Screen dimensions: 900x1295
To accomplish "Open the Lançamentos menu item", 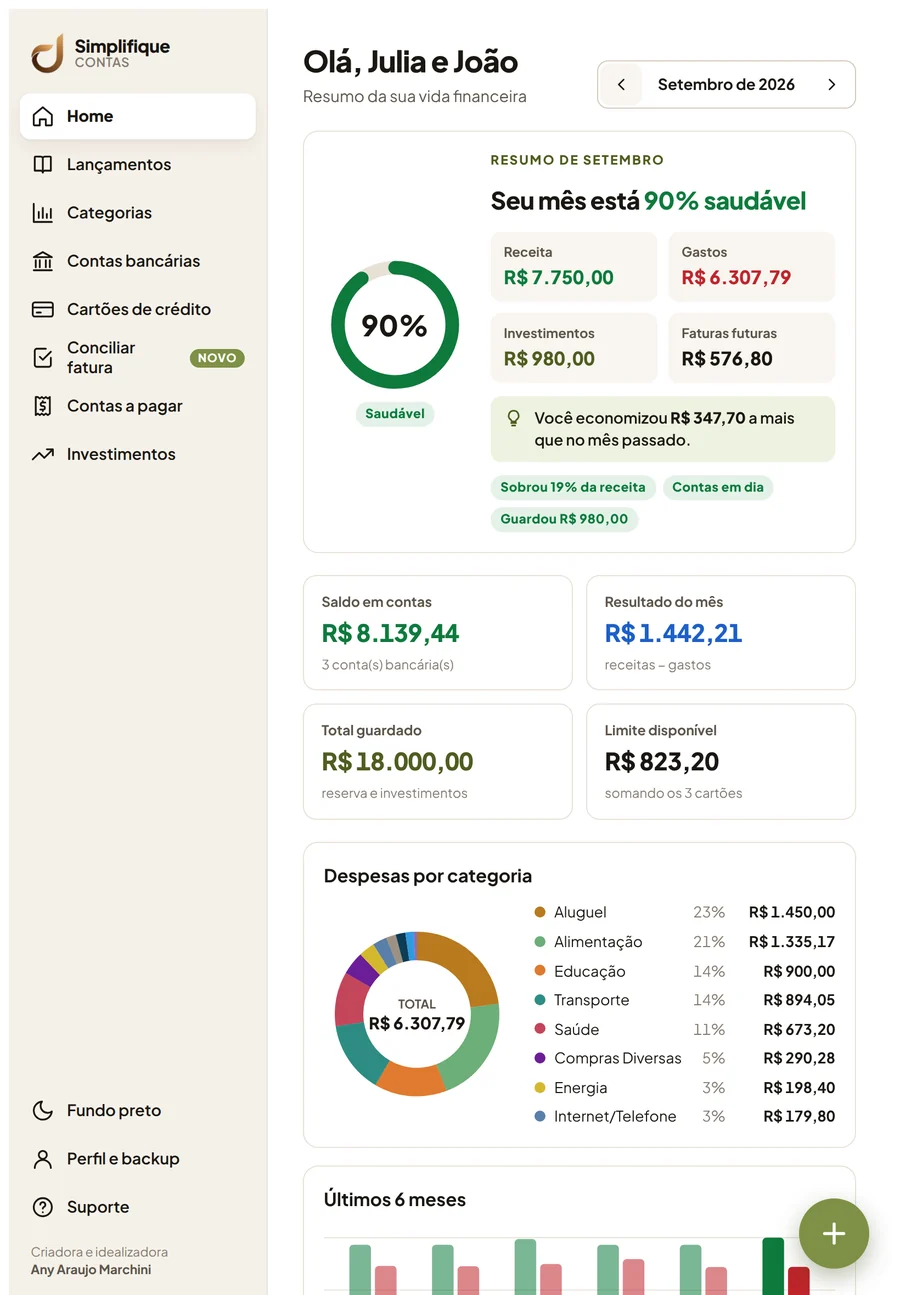I will [138, 165].
